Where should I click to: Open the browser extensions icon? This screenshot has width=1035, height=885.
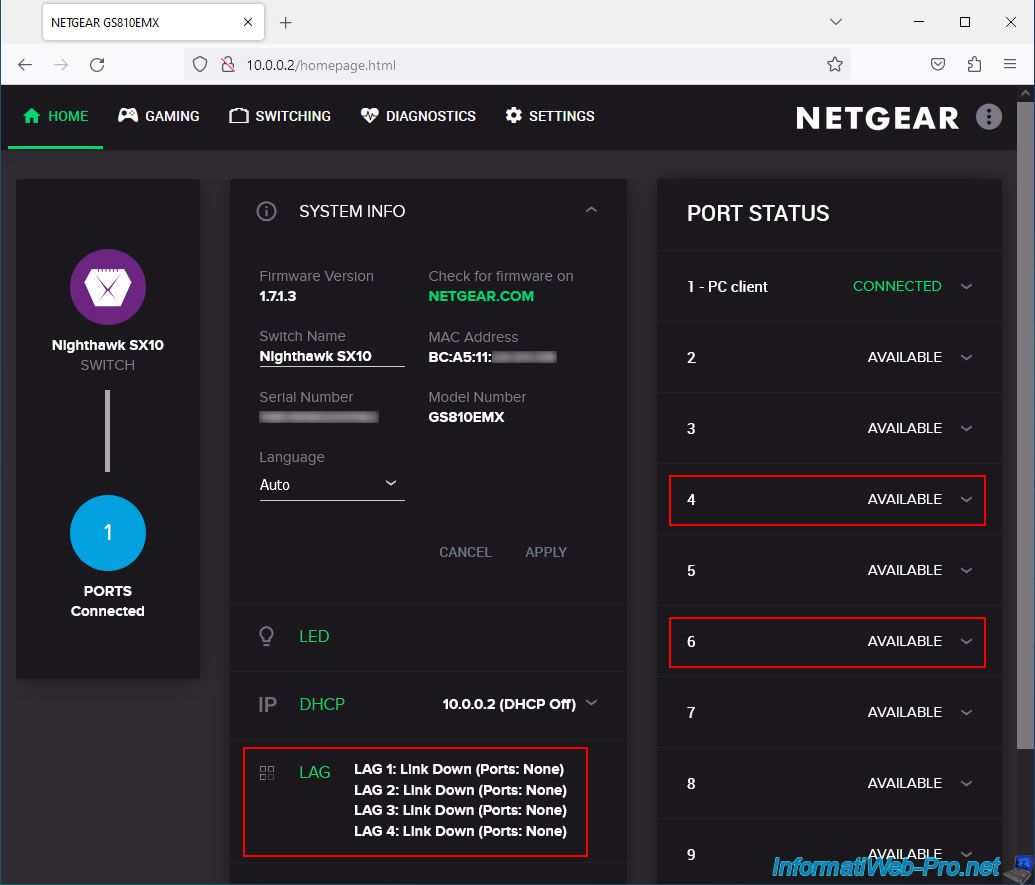point(974,65)
